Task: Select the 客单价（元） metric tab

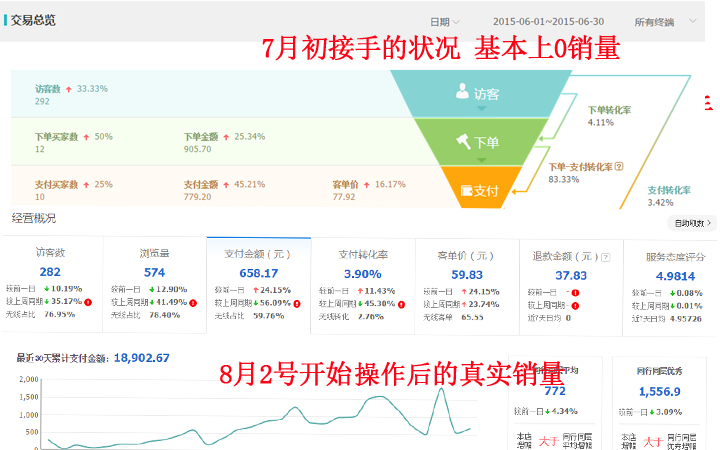Action: [466, 256]
